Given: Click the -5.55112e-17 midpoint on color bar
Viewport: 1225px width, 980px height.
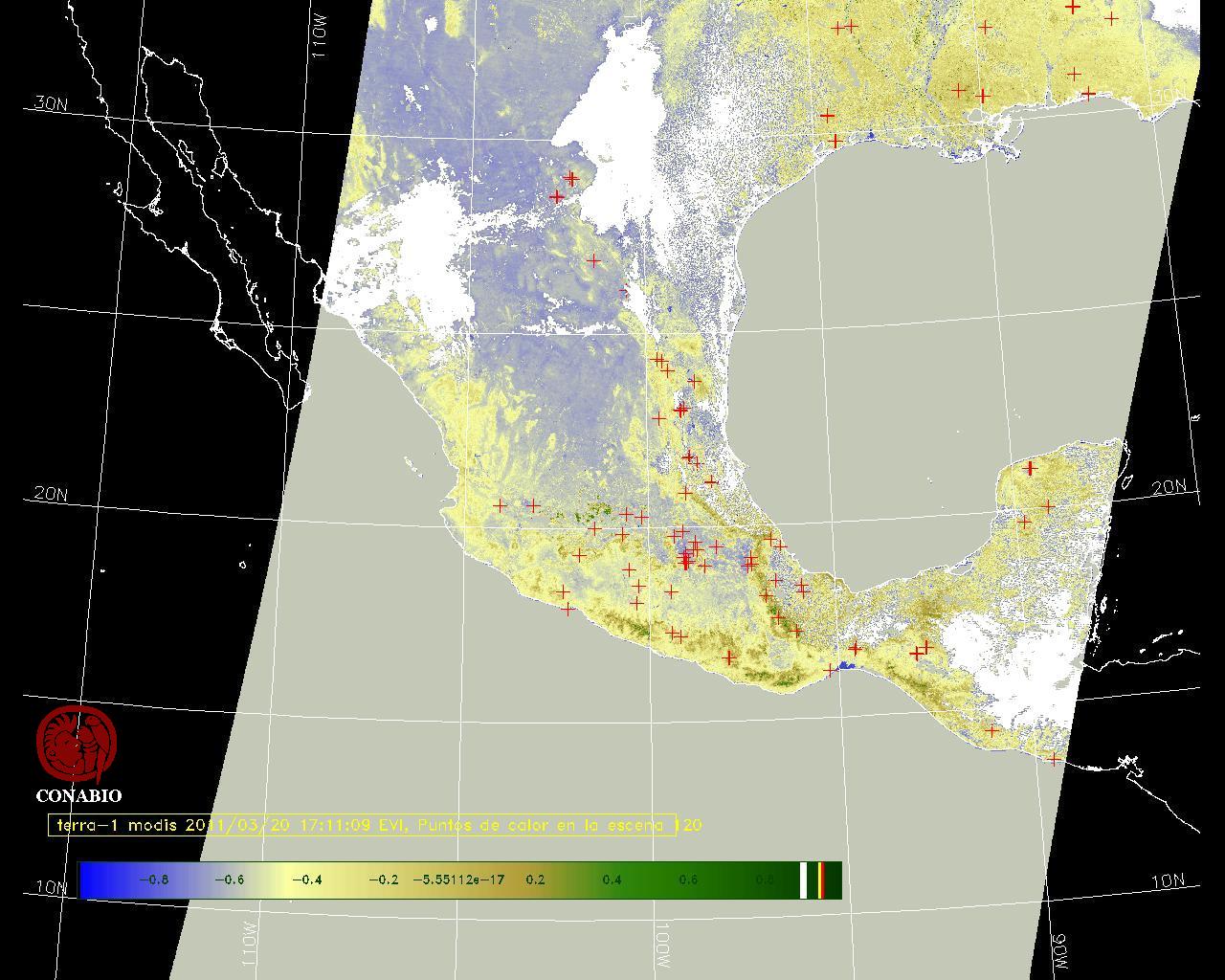Looking at the screenshot, I should click(457, 880).
